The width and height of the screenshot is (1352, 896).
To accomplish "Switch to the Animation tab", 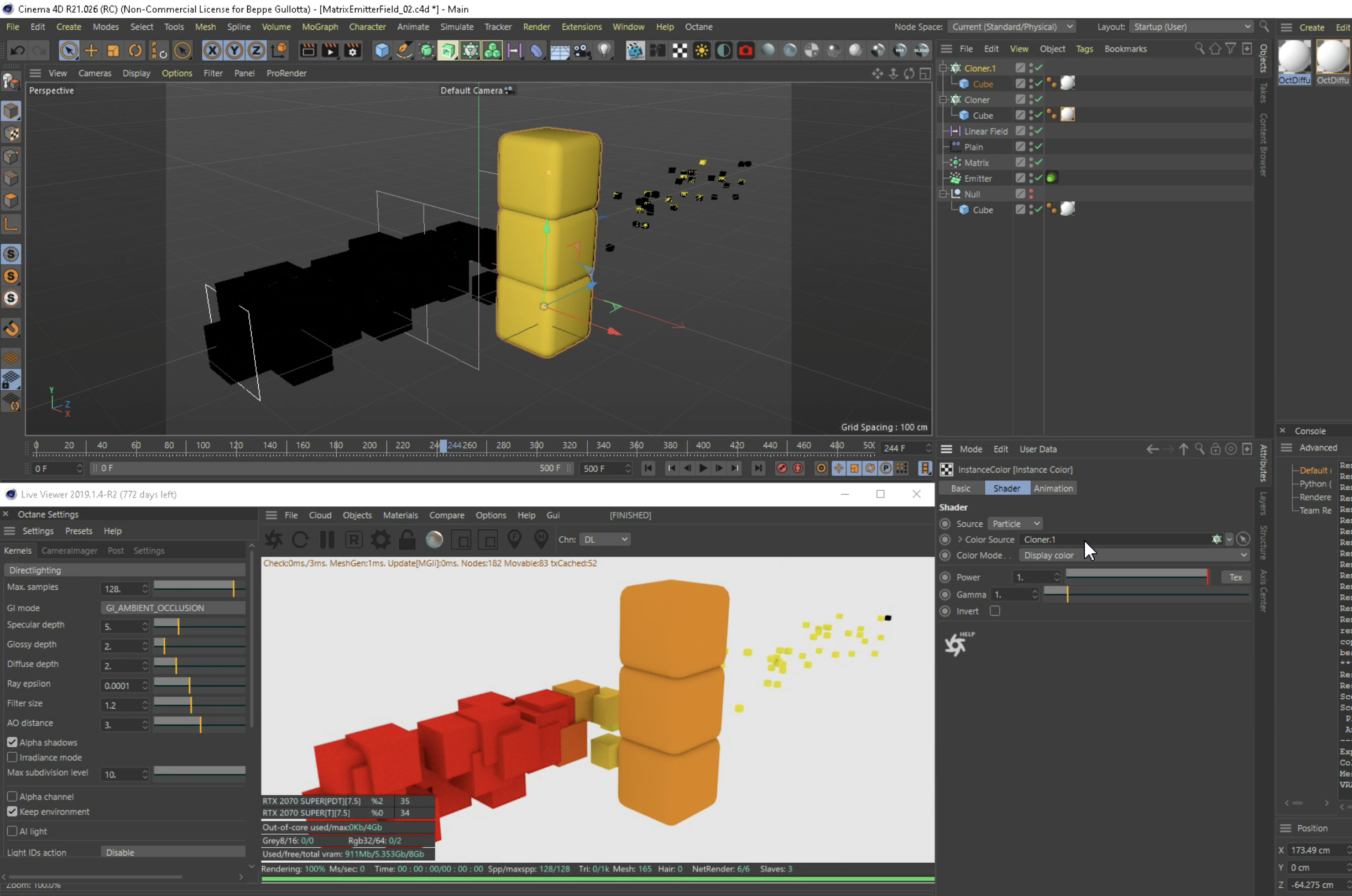I will point(1052,488).
